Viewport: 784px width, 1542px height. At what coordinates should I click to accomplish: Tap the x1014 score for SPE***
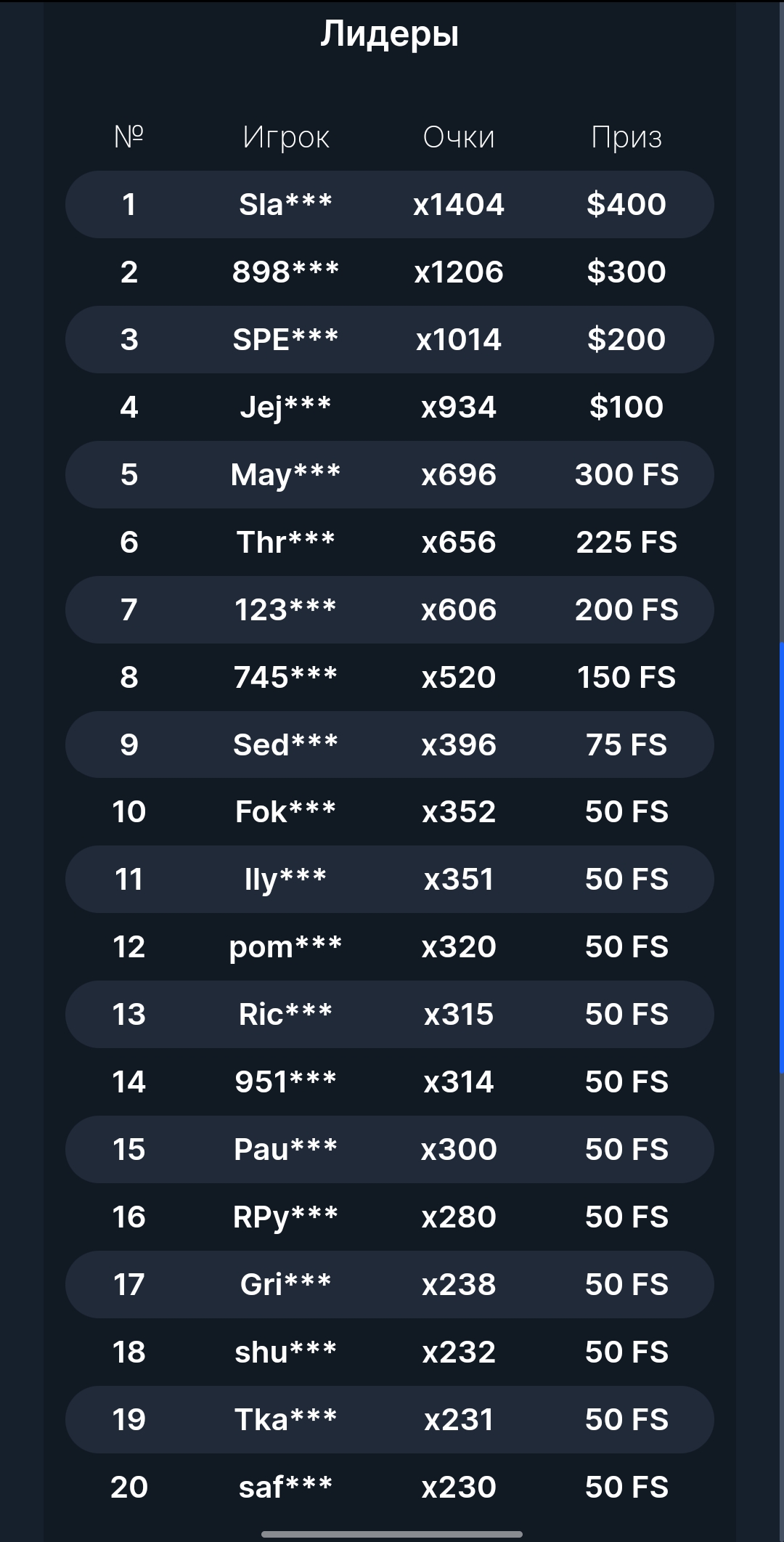coord(459,339)
